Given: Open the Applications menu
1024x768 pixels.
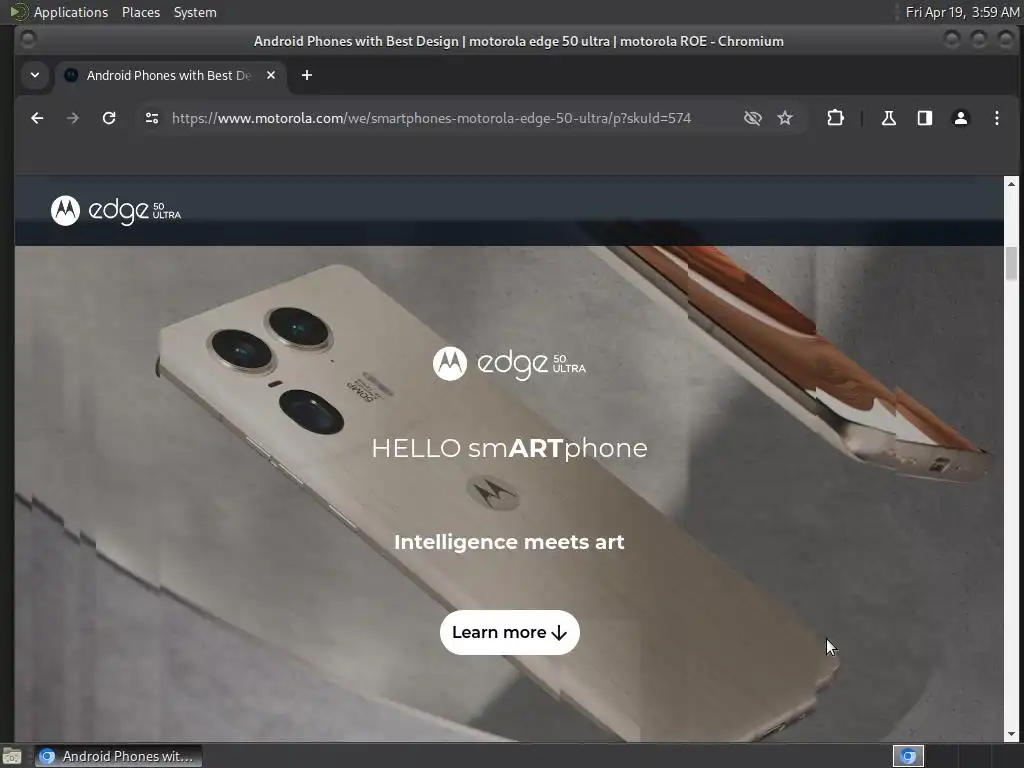Looking at the screenshot, I should pyautogui.click(x=71, y=12).
